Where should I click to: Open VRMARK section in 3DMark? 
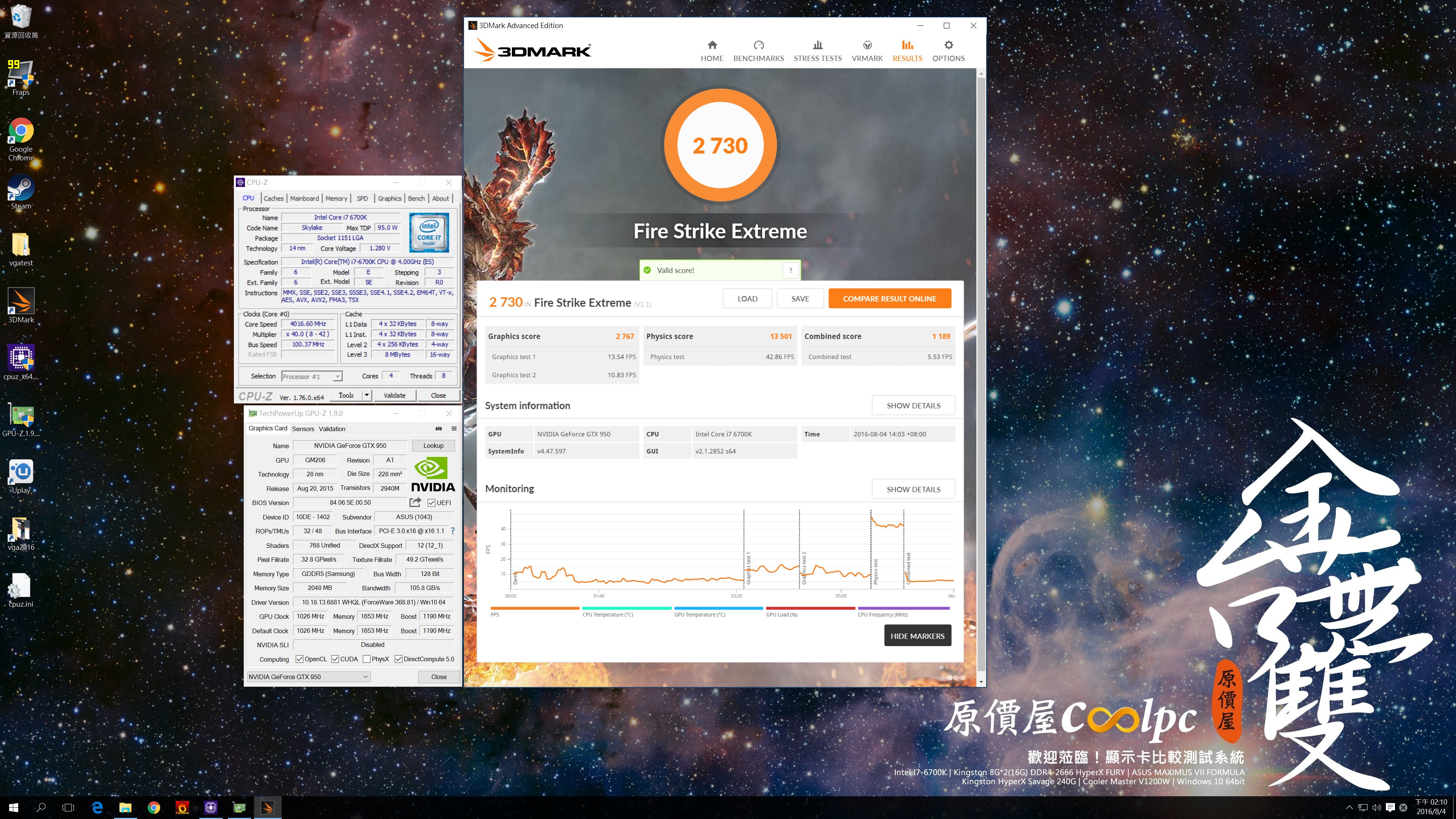(x=867, y=51)
